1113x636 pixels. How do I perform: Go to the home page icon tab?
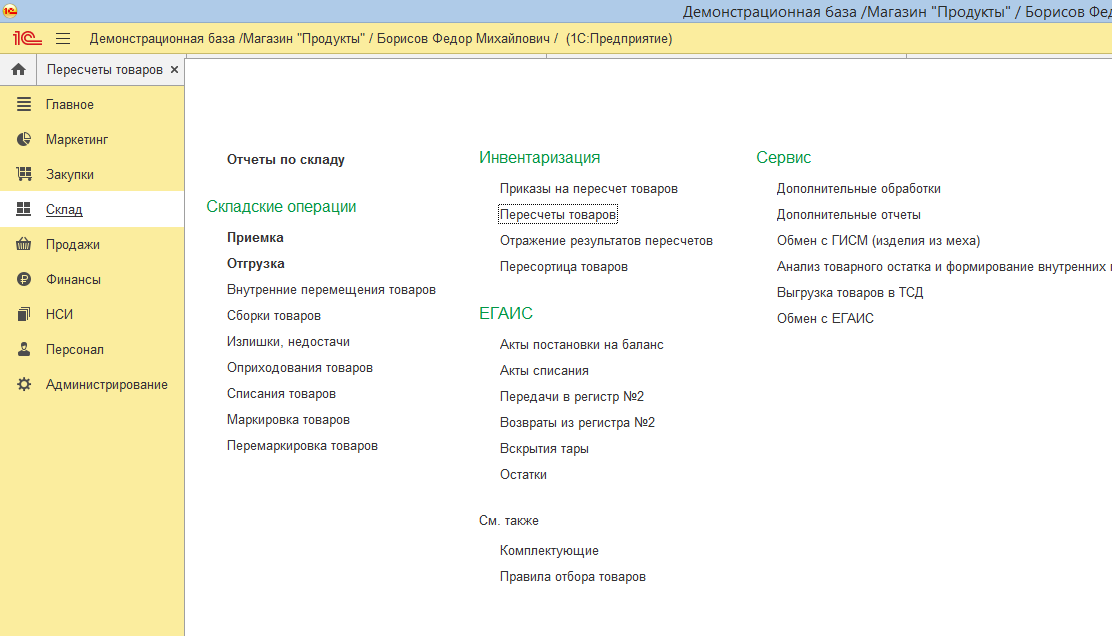18,70
